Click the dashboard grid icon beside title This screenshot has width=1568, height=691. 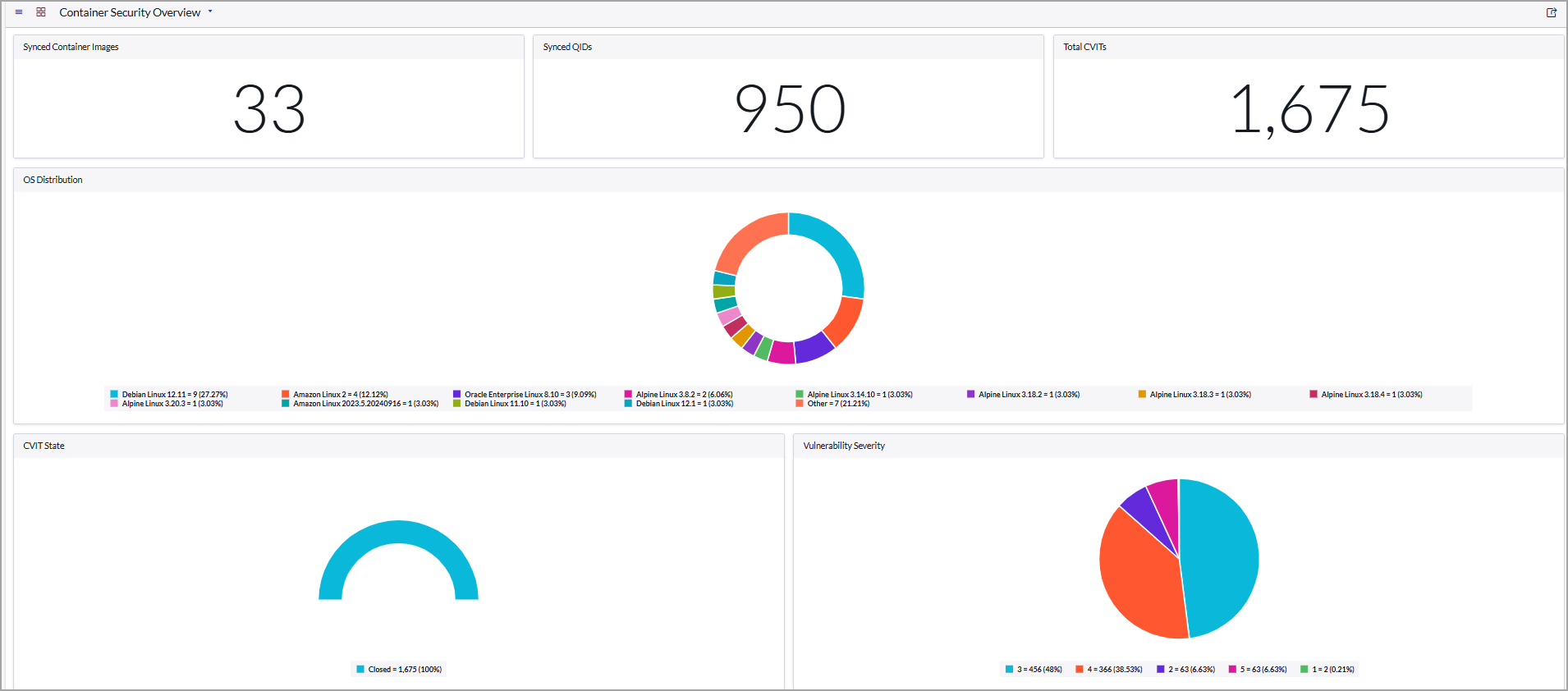click(41, 12)
